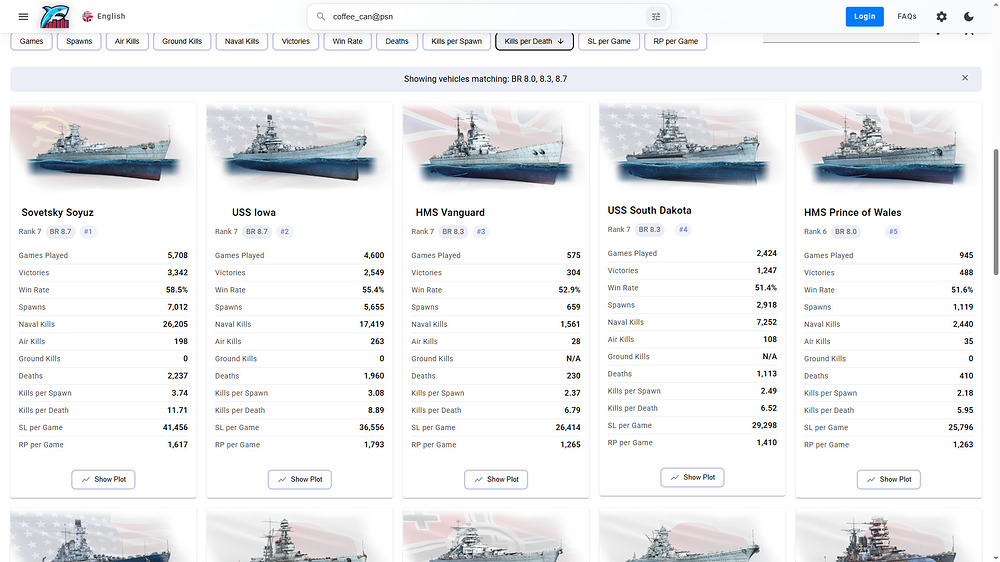1000x562 pixels.
Task: Click Prince of Wales SL per Game 25,796
Action: pos(960,427)
